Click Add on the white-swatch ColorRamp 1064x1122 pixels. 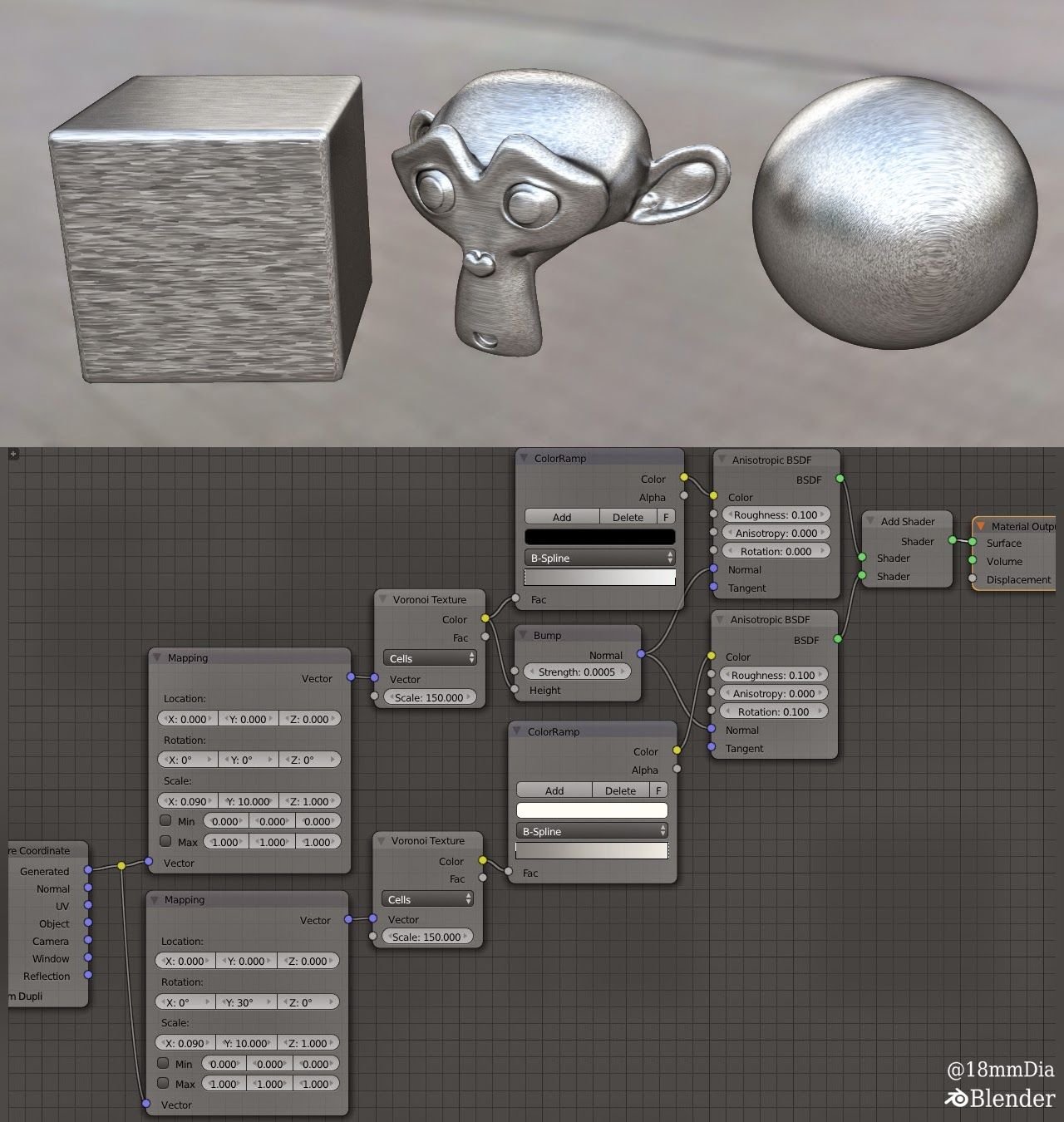pyautogui.click(x=554, y=790)
